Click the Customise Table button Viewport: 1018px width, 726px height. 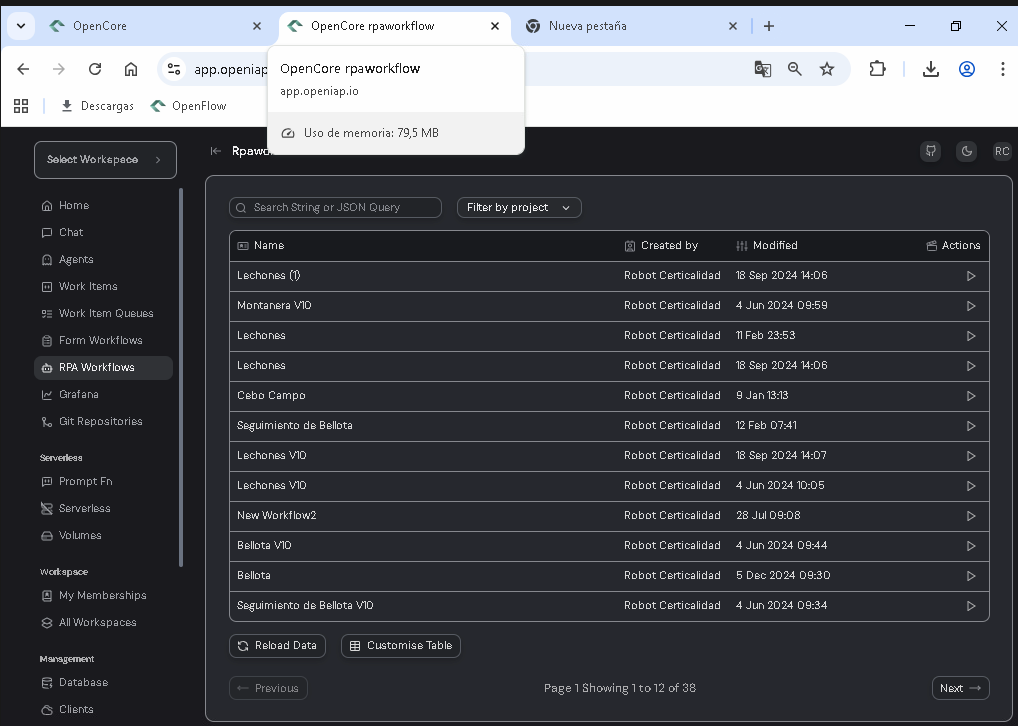(x=401, y=646)
